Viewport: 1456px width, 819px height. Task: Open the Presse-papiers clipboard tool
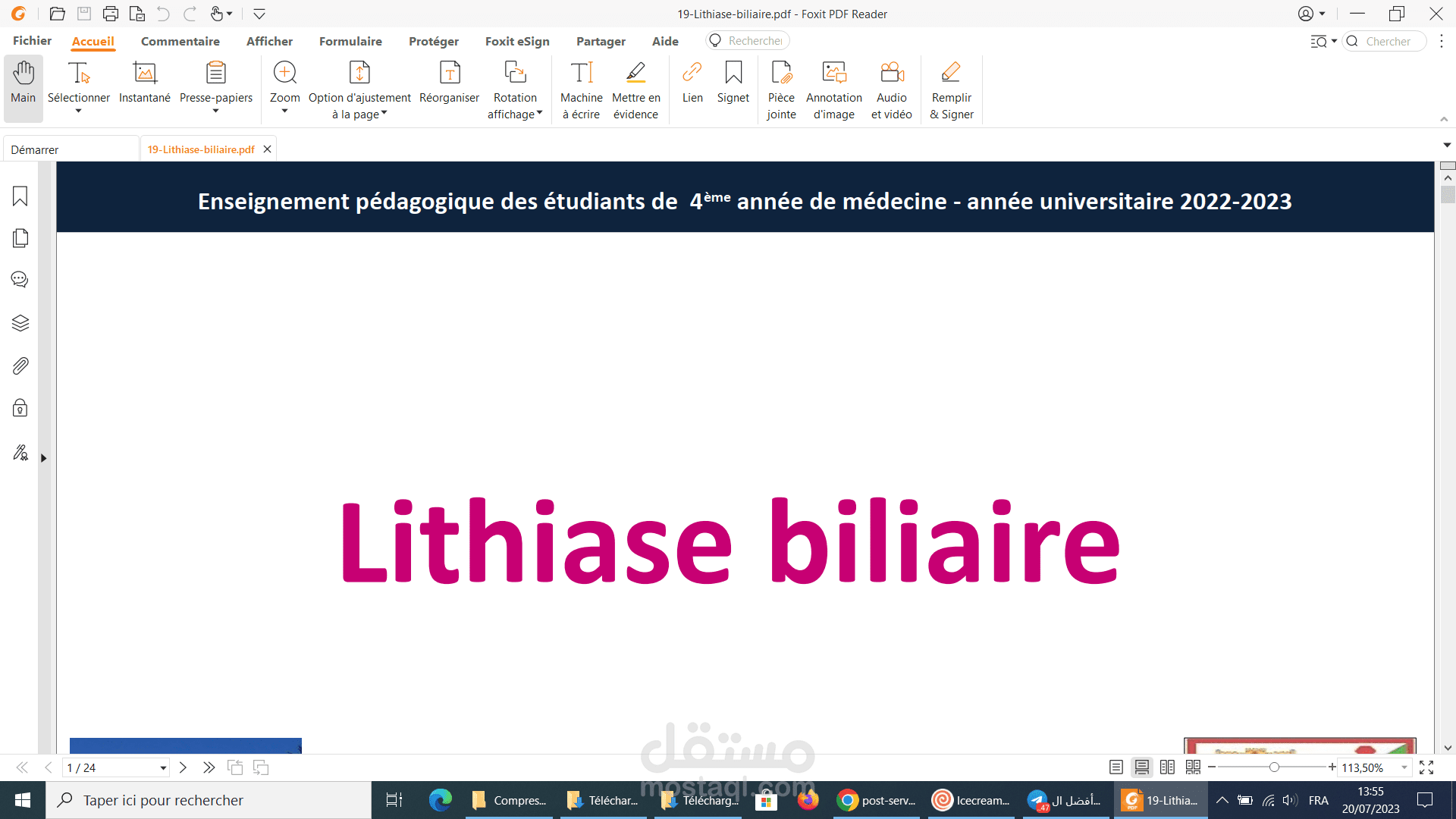point(216,83)
